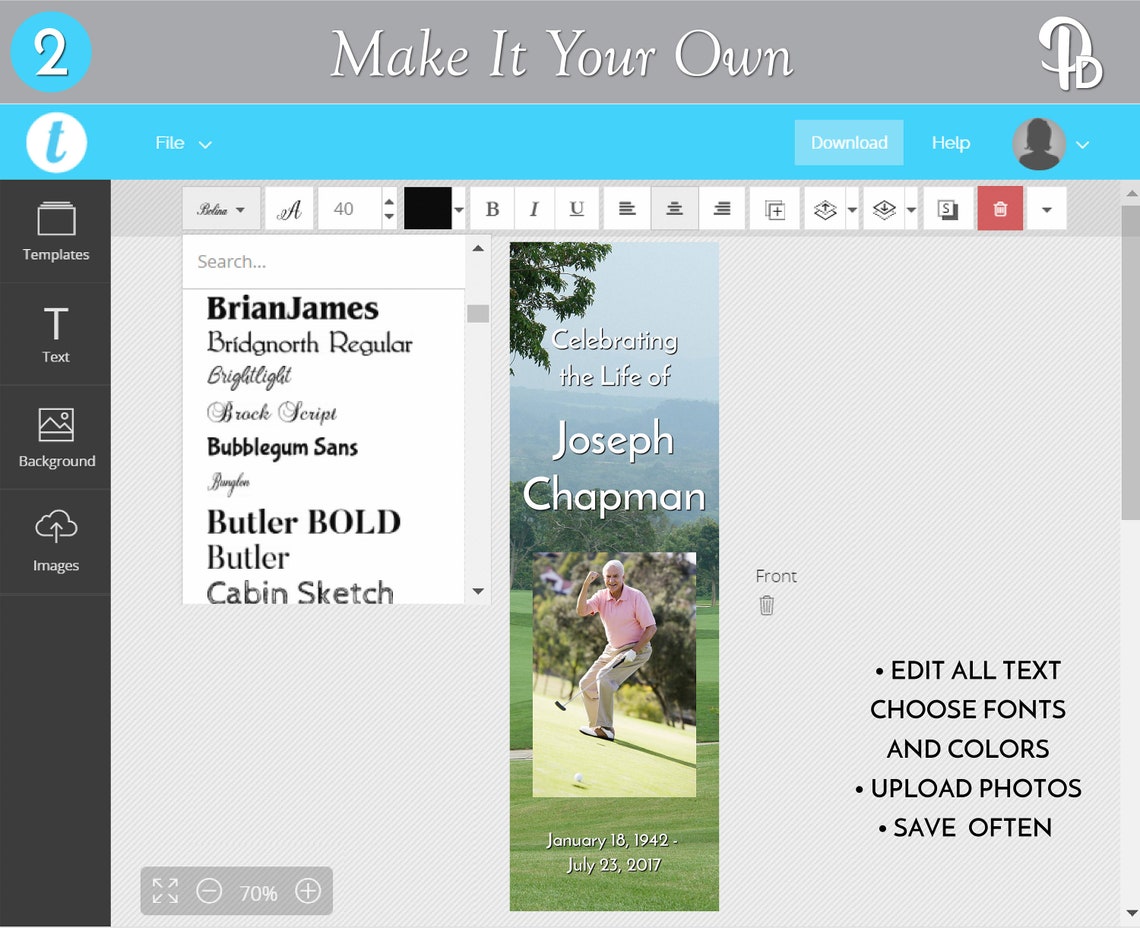
Task: Toggle underline text formatting
Action: (576, 208)
